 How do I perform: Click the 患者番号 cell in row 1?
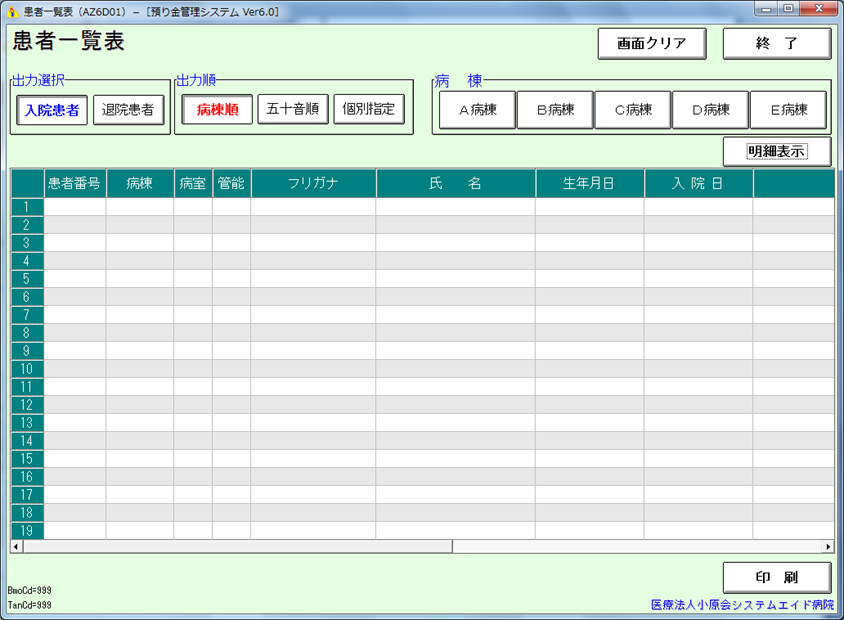click(x=75, y=207)
